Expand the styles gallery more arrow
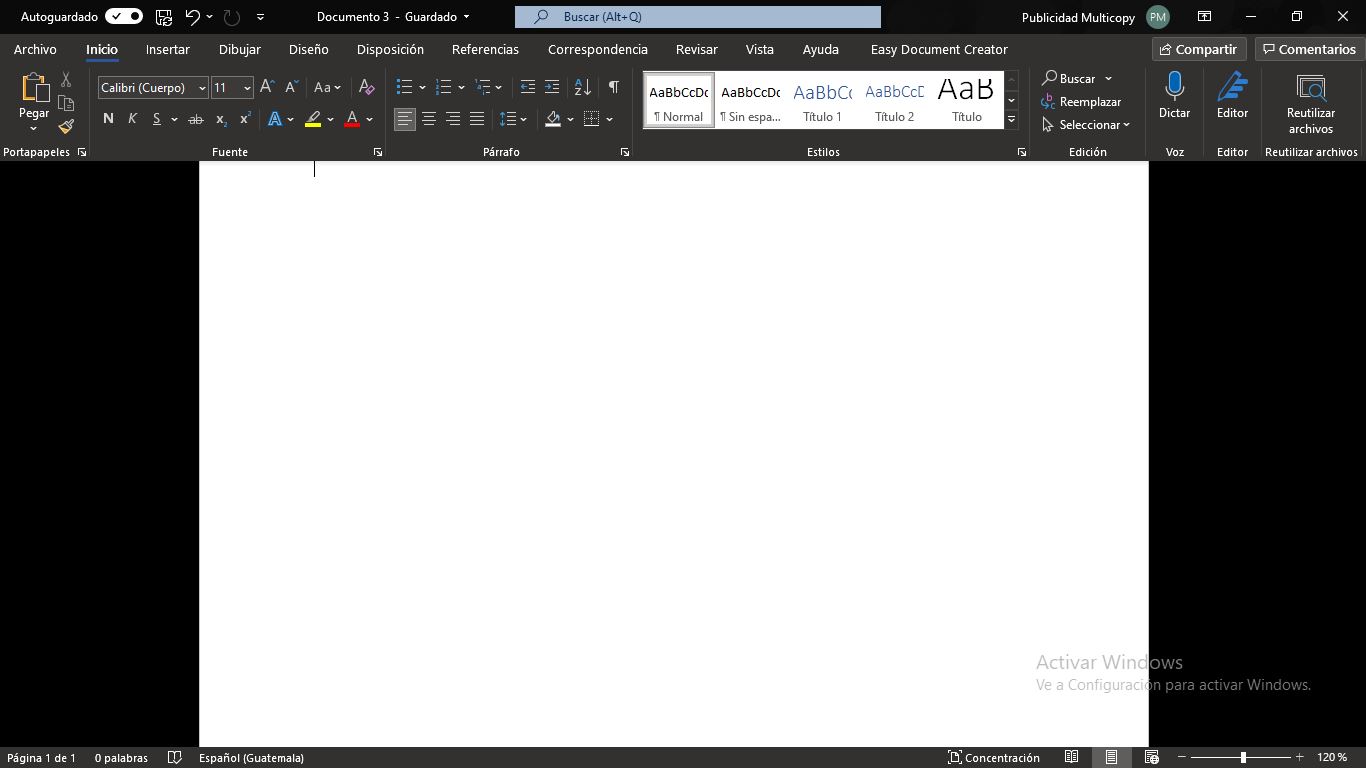 click(1011, 120)
